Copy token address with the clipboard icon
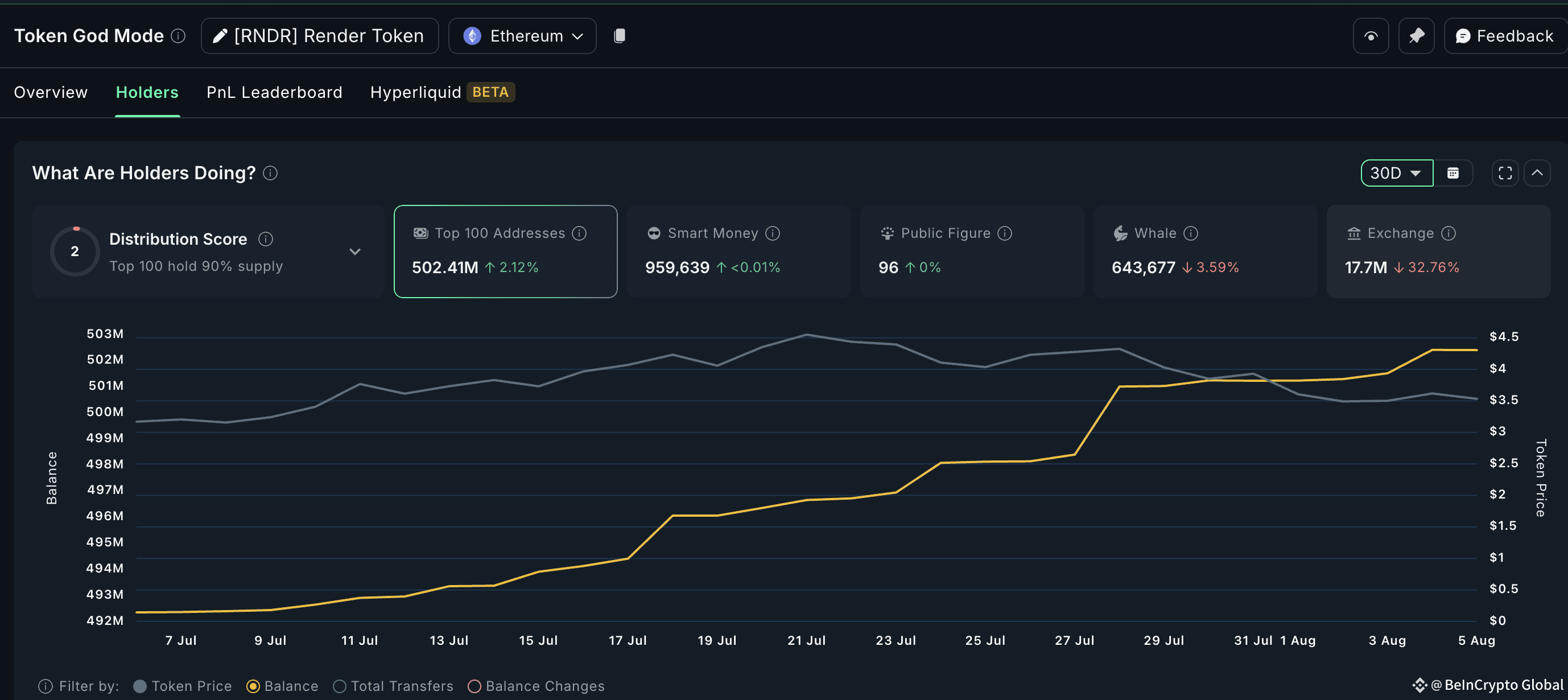The image size is (1568, 700). (x=620, y=36)
